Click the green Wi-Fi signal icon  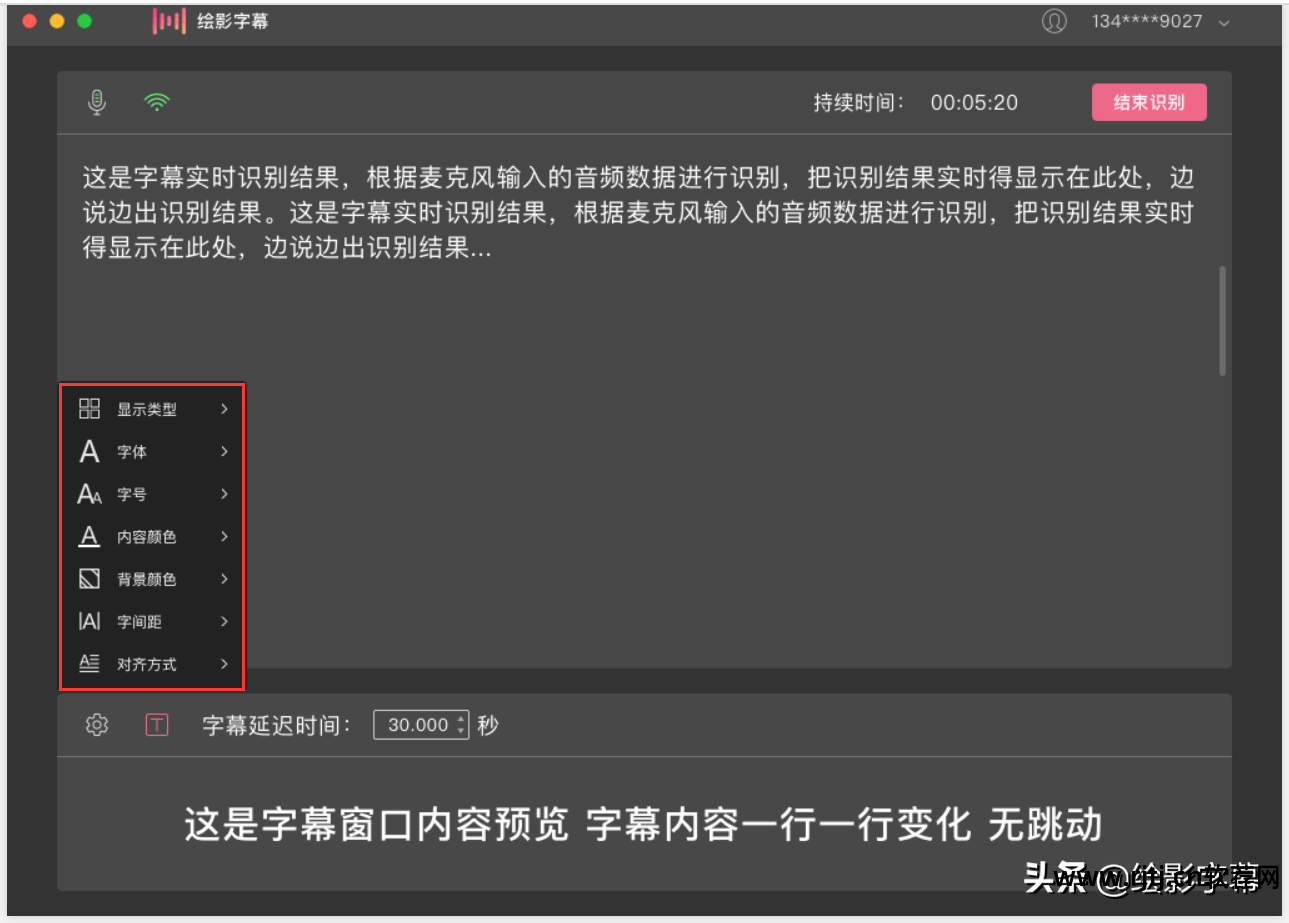point(156,102)
